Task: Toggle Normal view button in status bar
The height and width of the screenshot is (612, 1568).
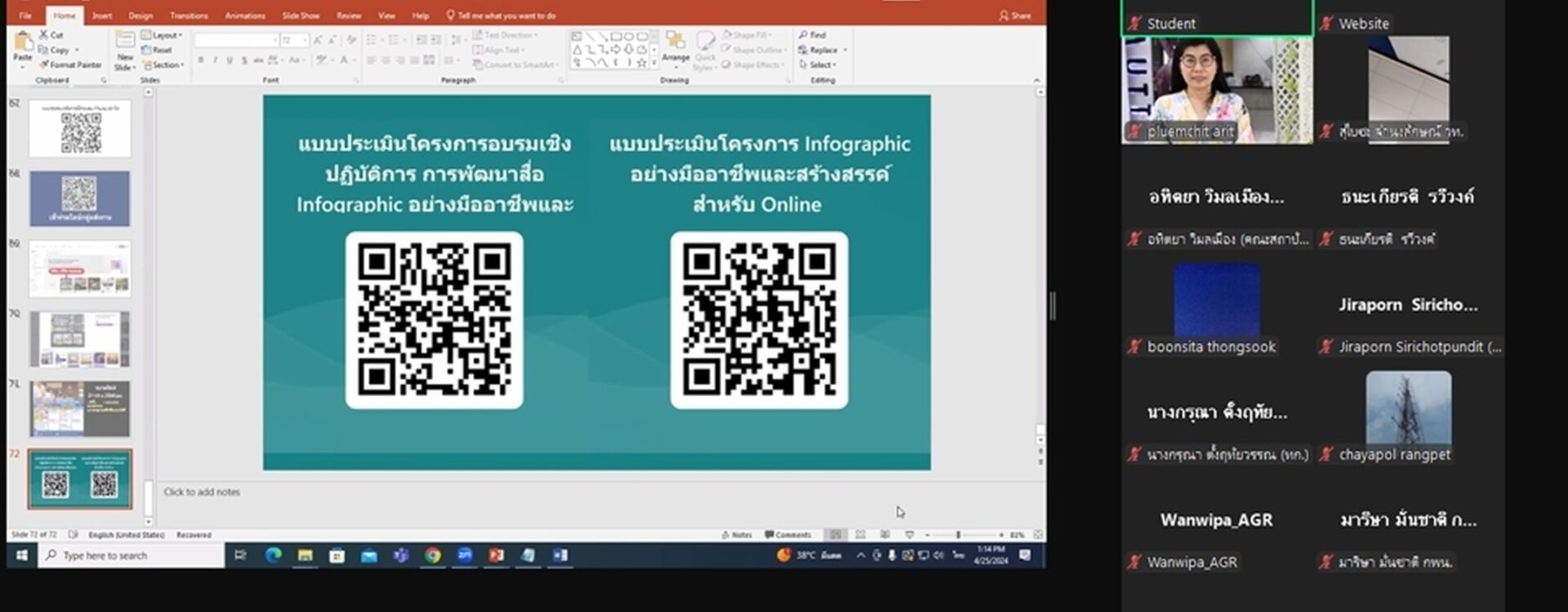Action: [x=835, y=535]
